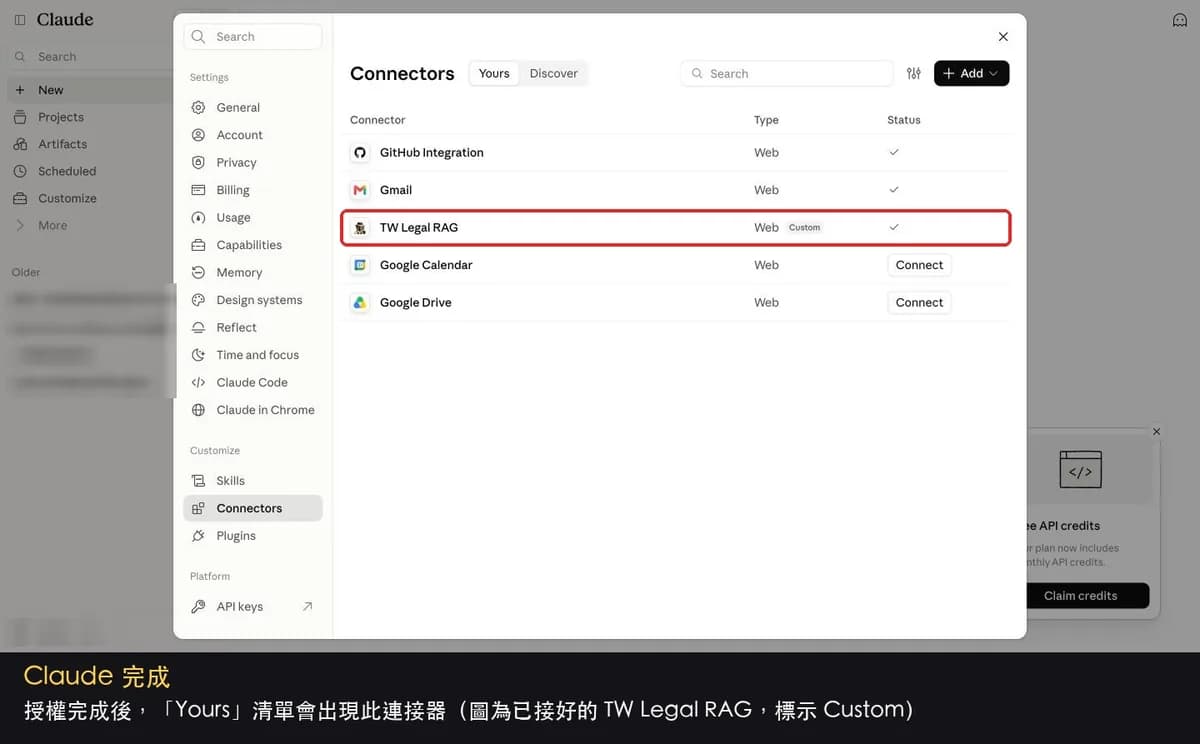This screenshot has width=1200, height=744.
Task: Click the Claude in Chrome globe icon
Action: pyautogui.click(x=198, y=410)
